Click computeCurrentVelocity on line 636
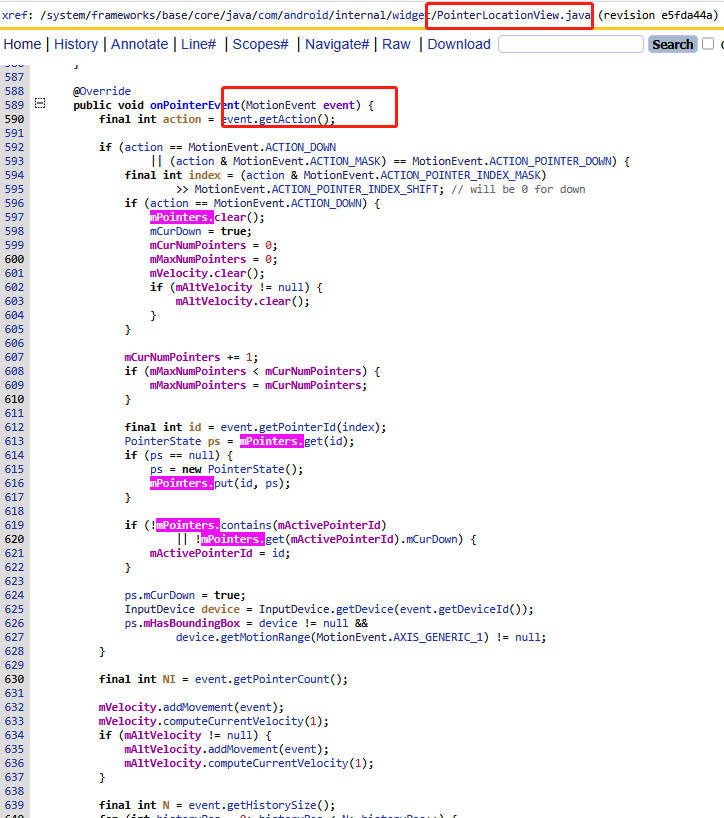 click(x=278, y=763)
